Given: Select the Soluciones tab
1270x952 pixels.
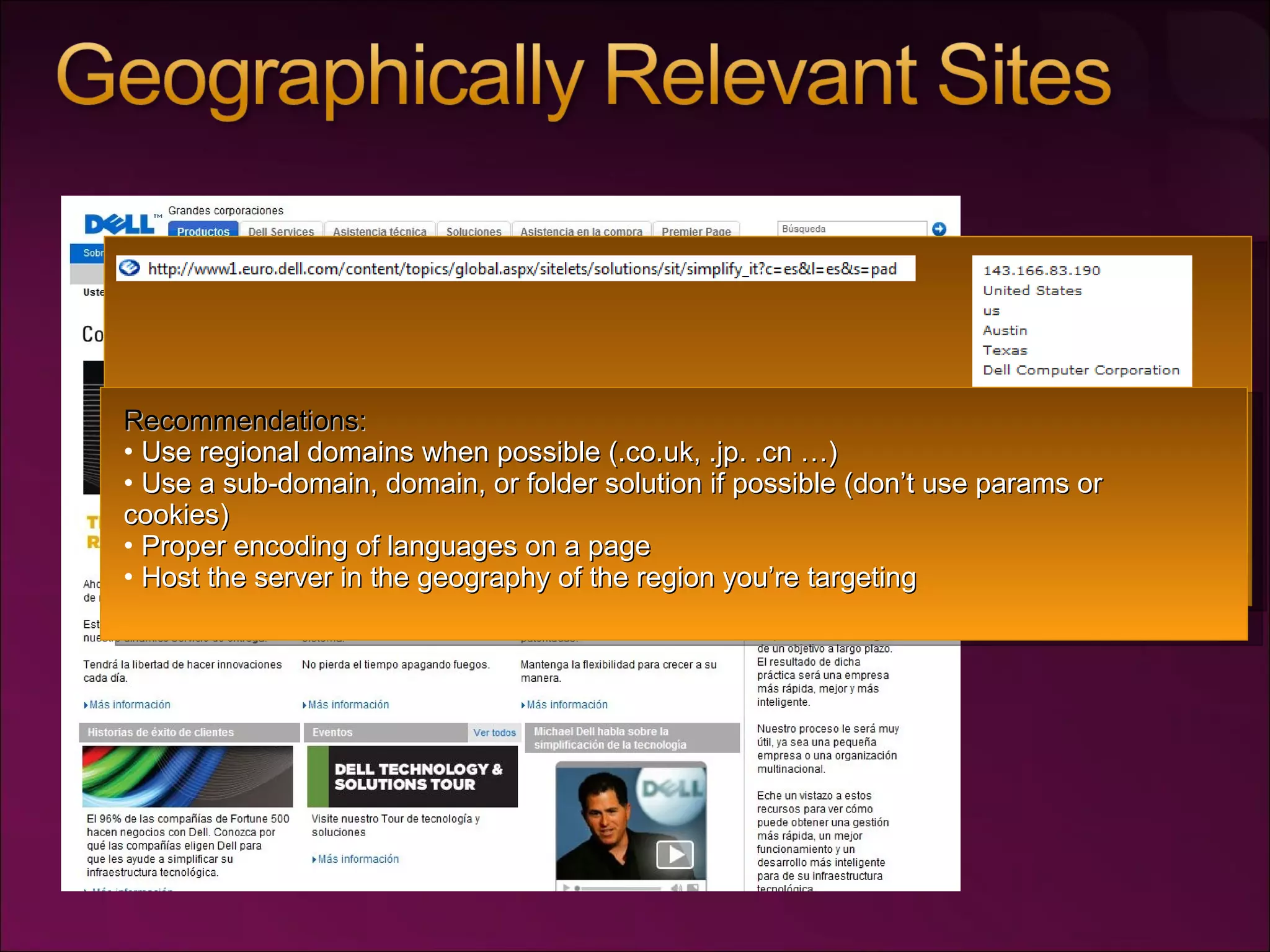Looking at the screenshot, I should (x=474, y=230).
